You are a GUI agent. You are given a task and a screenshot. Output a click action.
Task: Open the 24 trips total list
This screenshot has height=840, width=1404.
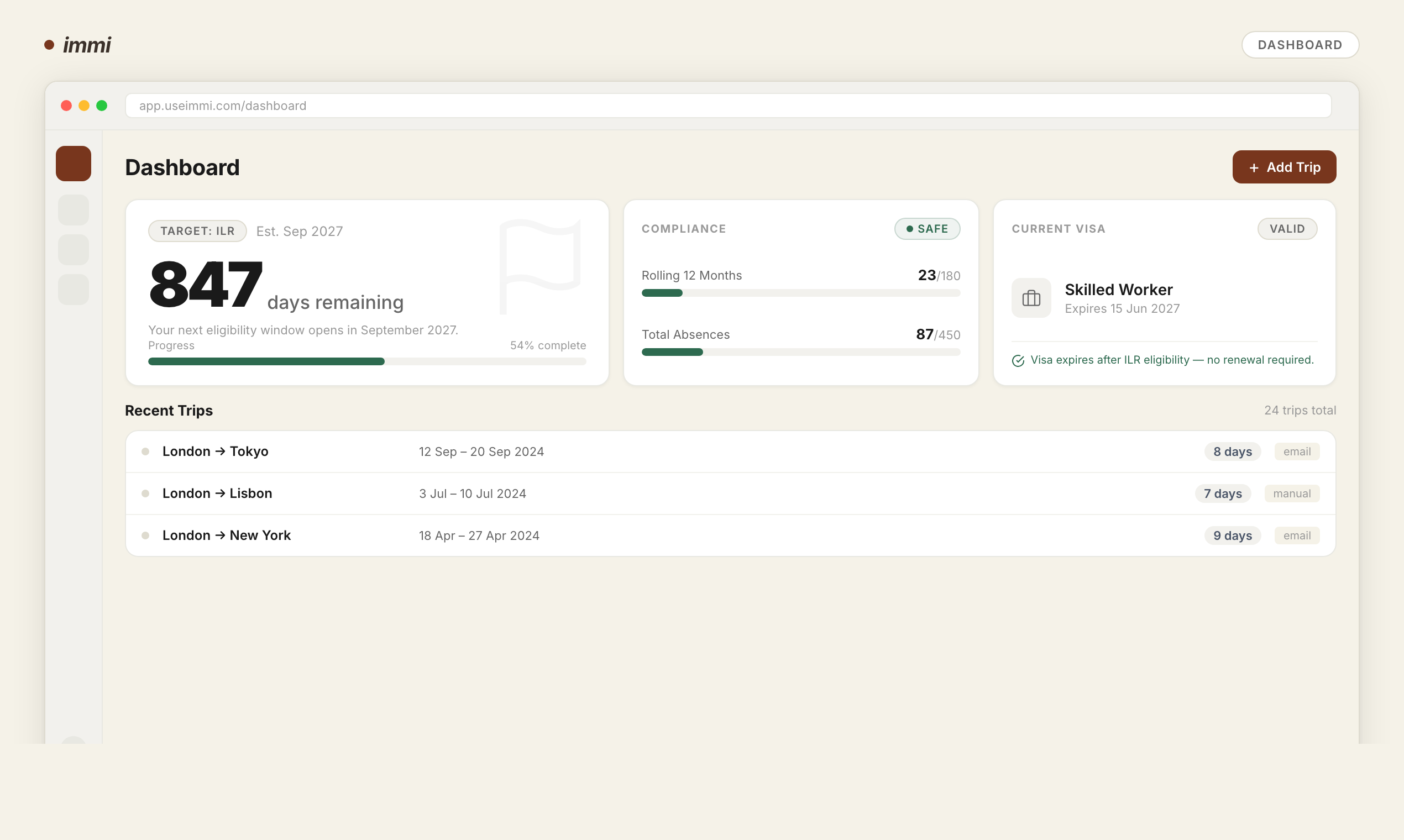click(x=1300, y=410)
